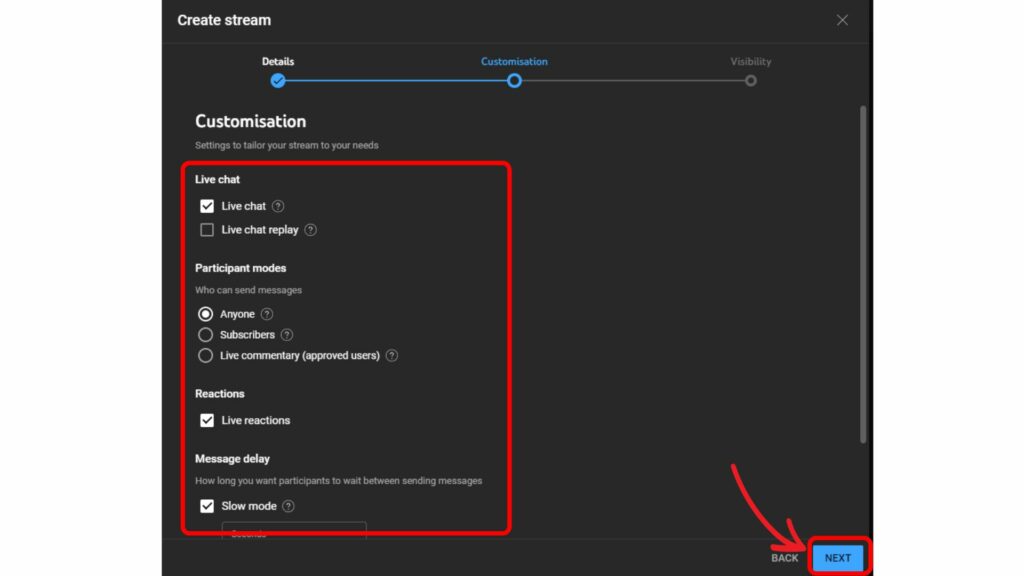Viewport: 1024px width, 576px height.
Task: Enable Live chat replay checkbox
Action: (207, 230)
